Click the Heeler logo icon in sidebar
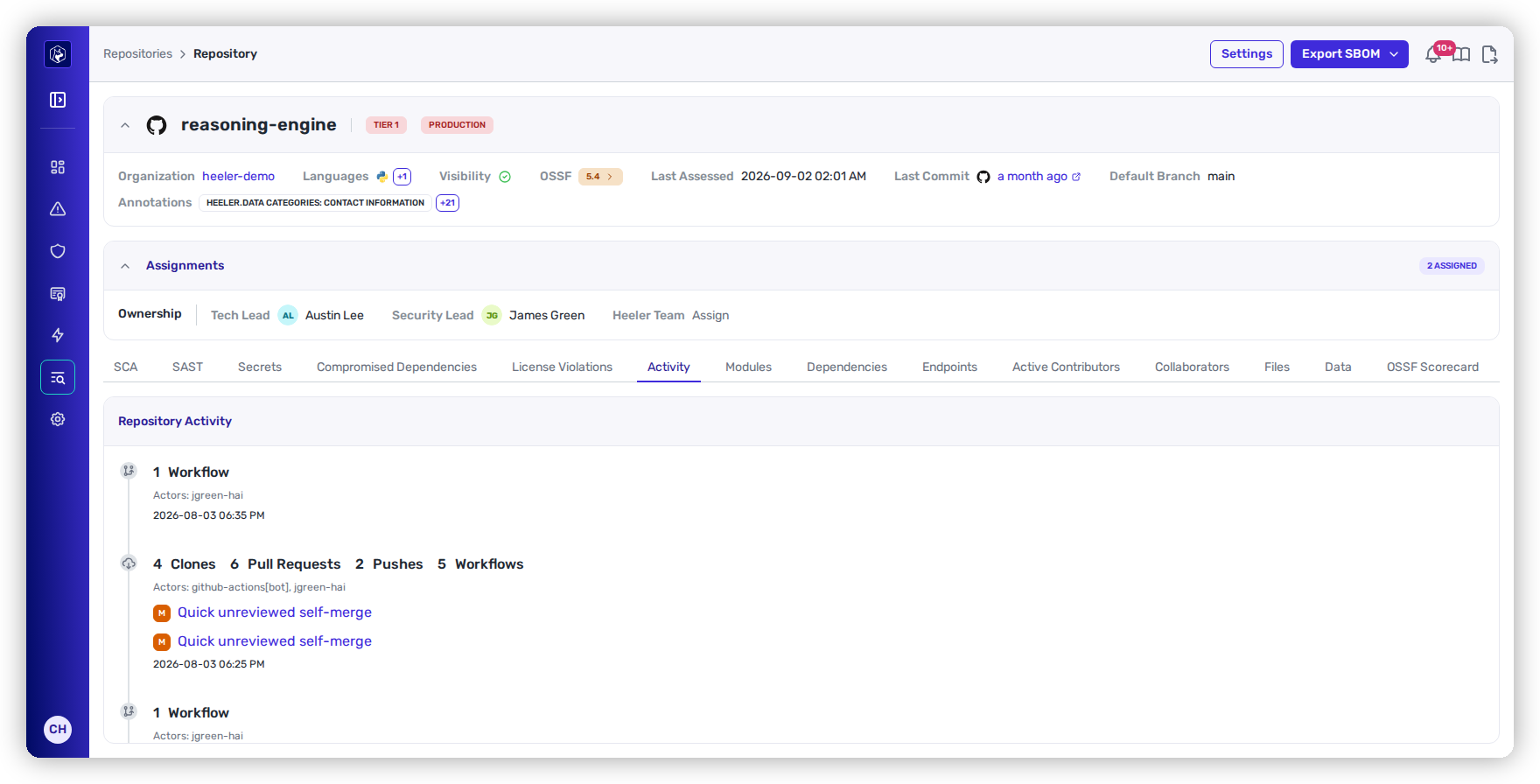Screen dimensions: 1540x784 [58, 54]
